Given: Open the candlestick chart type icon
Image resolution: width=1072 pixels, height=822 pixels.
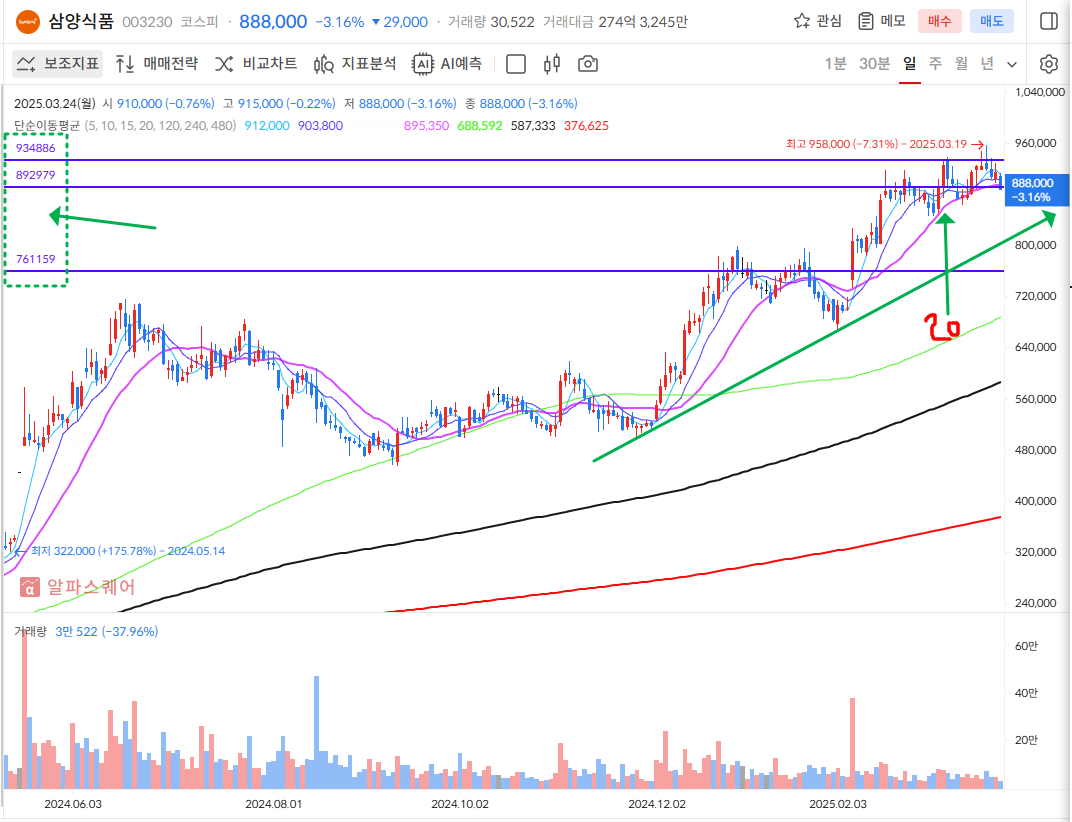Looking at the screenshot, I should pyautogui.click(x=552, y=64).
